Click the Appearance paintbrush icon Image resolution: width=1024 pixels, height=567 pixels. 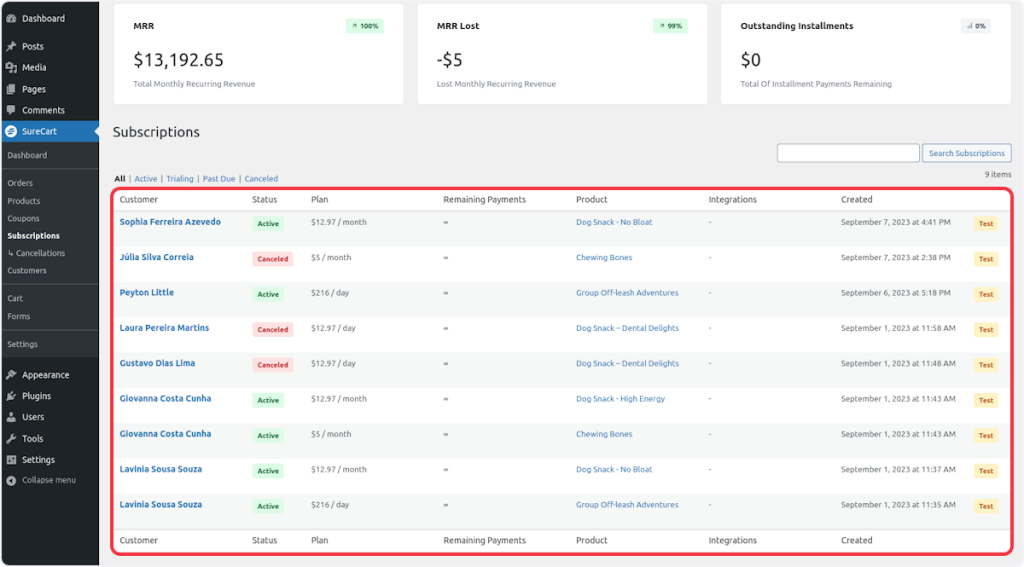11,375
